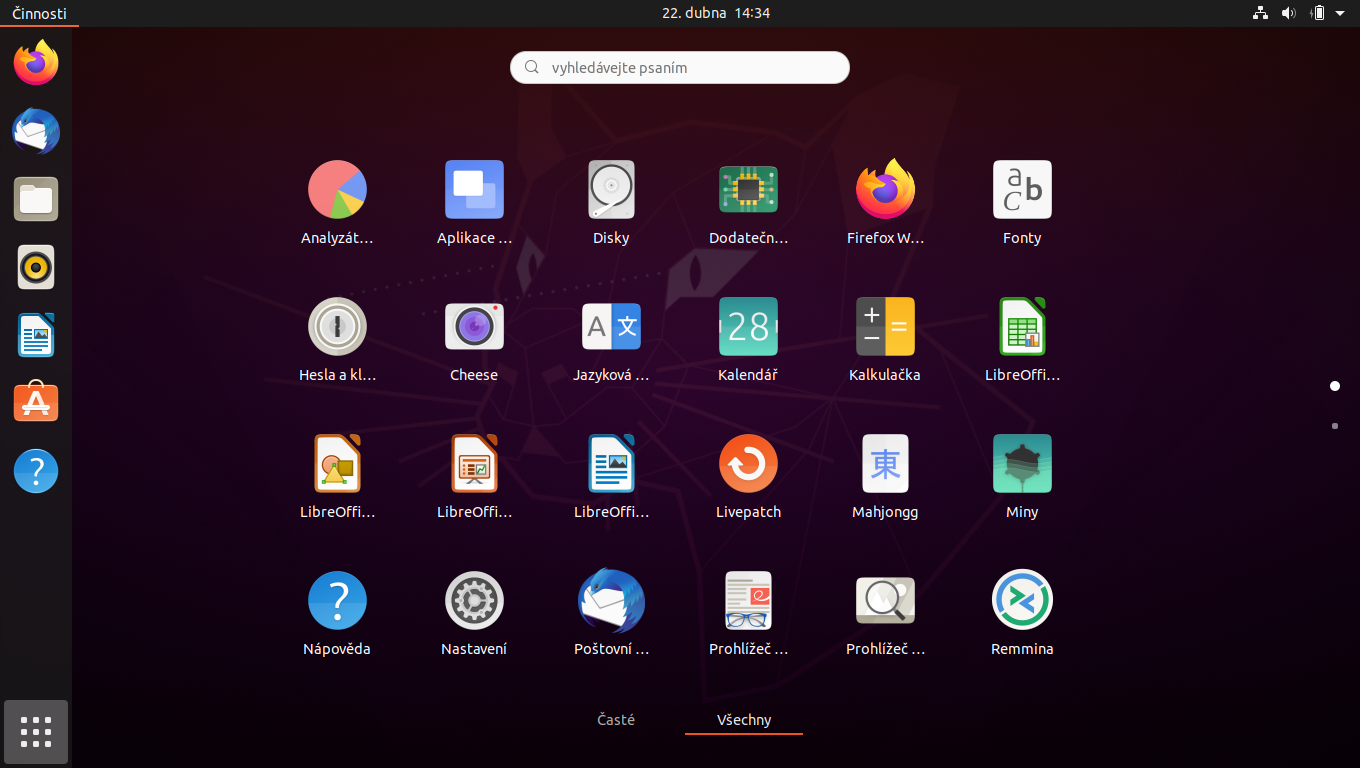Open the Help question mark in the dock
This screenshot has width=1360, height=768.
(x=36, y=470)
